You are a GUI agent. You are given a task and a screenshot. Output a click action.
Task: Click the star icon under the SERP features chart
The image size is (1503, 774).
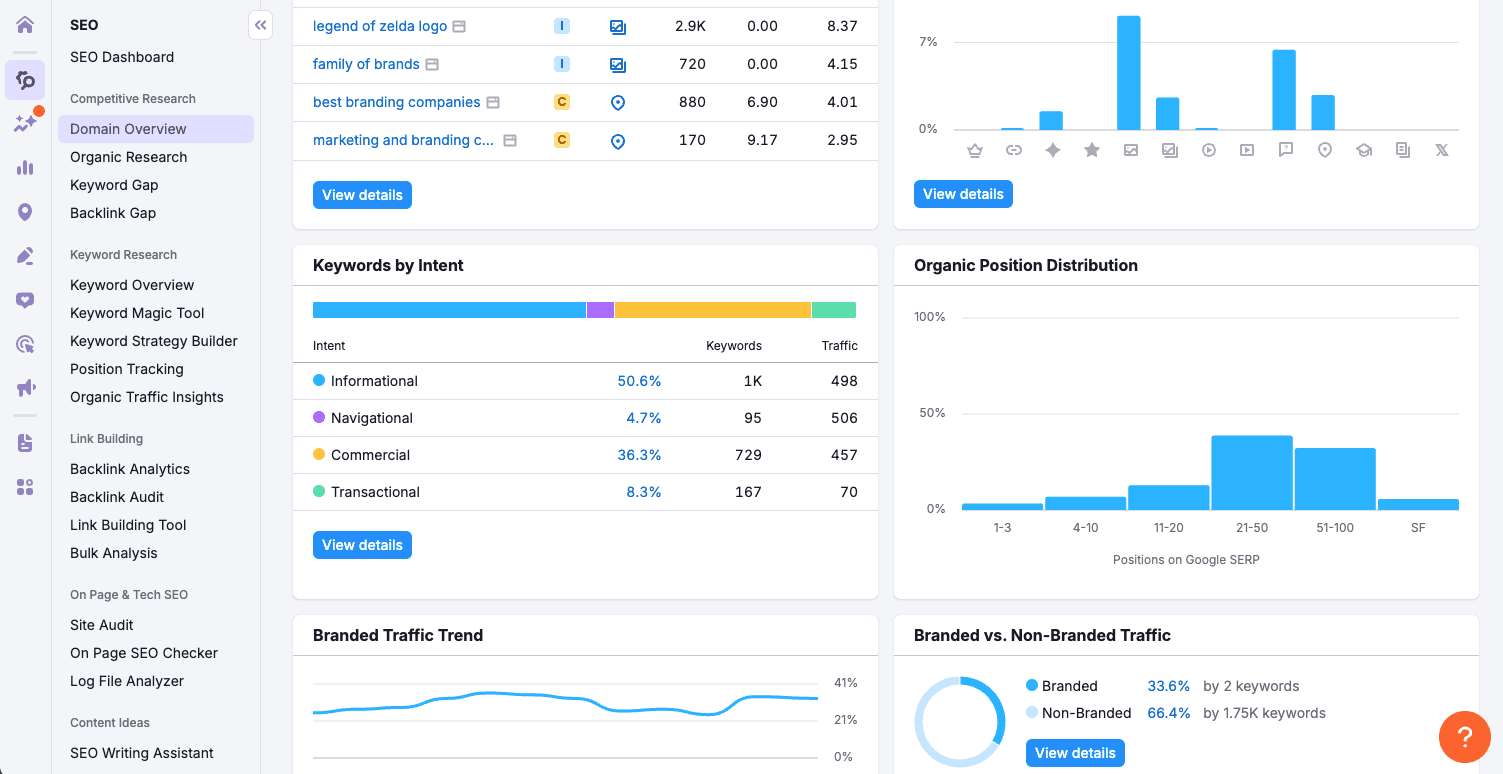[x=1092, y=150]
